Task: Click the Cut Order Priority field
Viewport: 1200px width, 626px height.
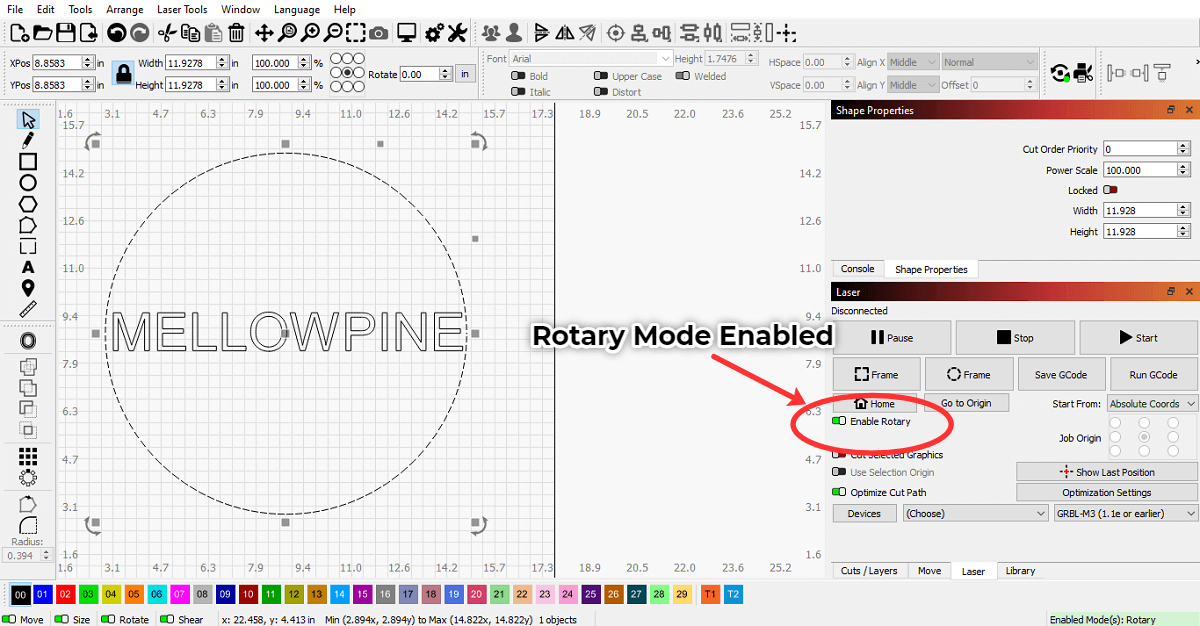Action: coord(1146,149)
